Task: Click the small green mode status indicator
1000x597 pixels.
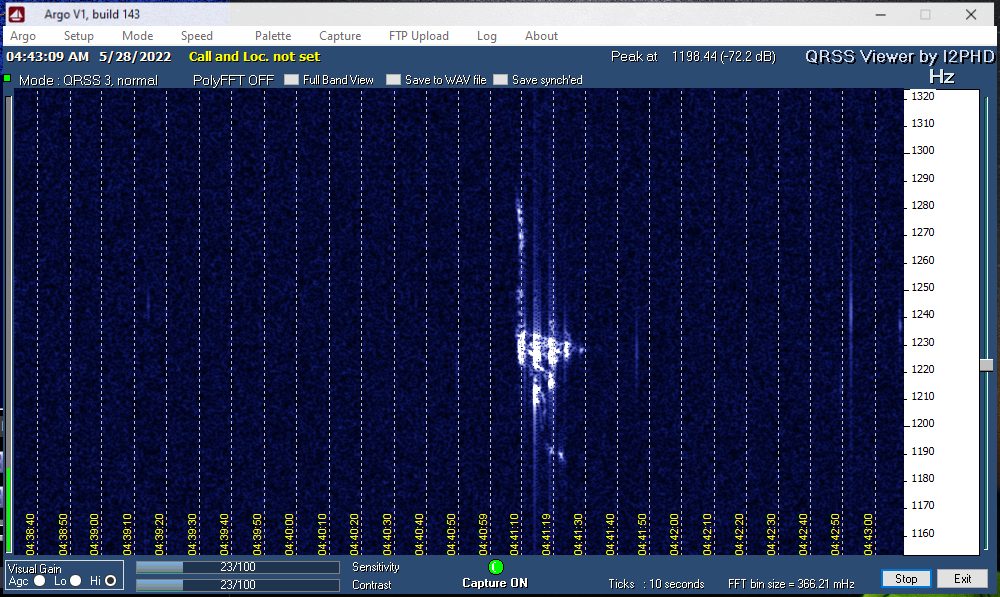Action: pos(8,78)
